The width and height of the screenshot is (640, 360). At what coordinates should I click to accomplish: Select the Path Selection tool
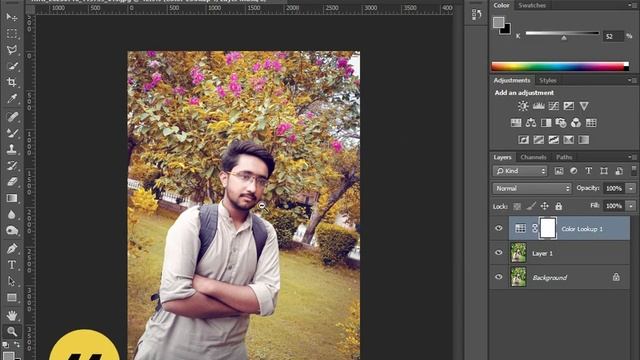coord(12,281)
